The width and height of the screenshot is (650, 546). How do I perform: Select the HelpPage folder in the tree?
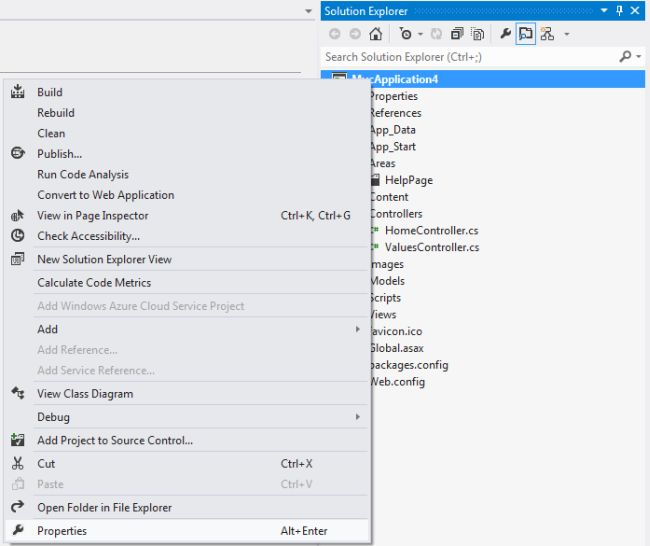(x=408, y=180)
